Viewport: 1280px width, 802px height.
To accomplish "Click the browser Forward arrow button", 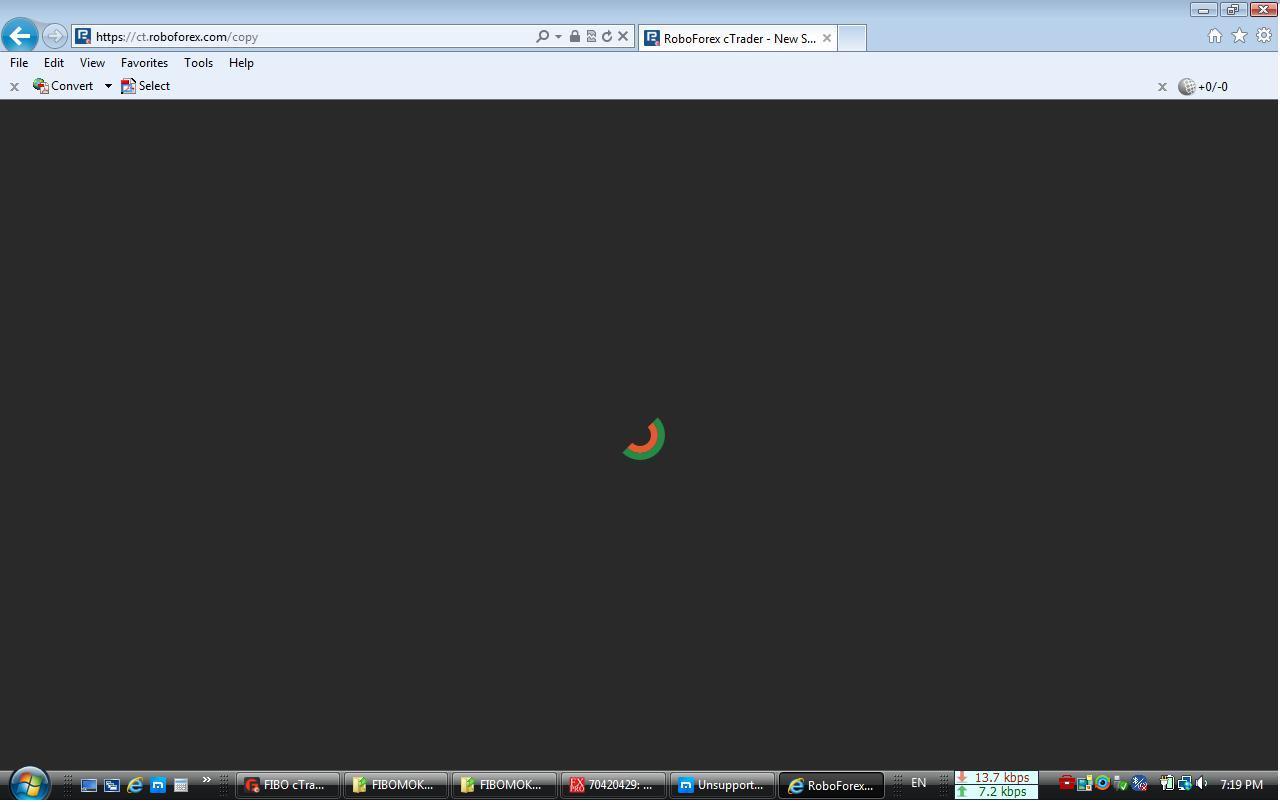I will click(x=55, y=36).
